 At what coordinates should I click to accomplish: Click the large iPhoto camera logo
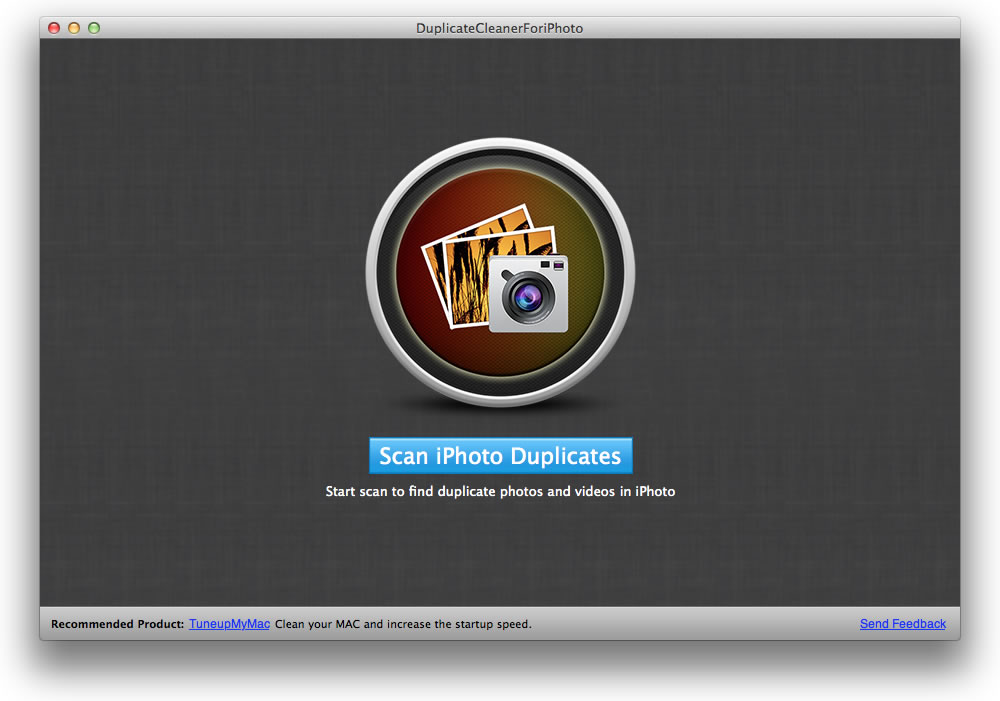click(501, 272)
